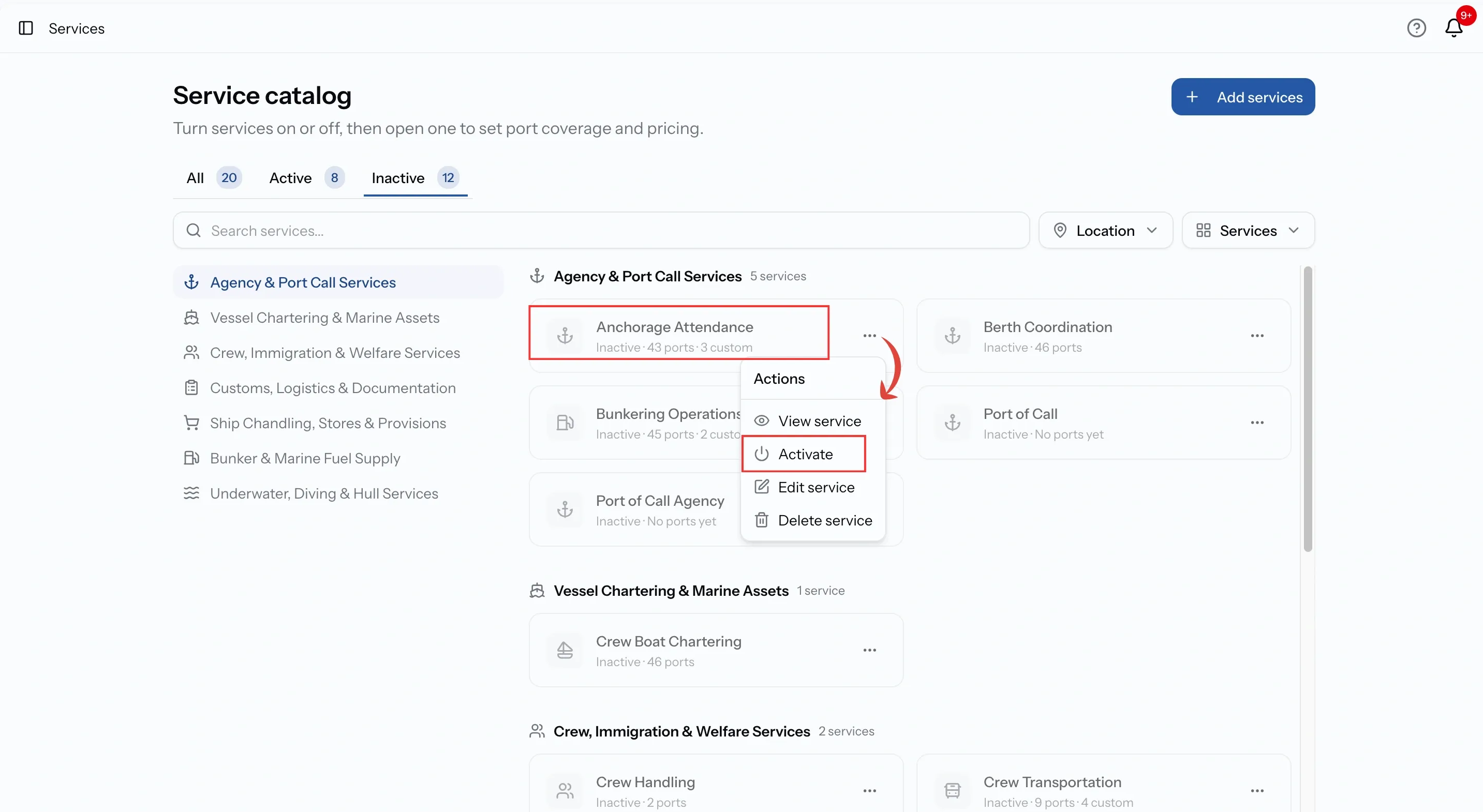Open the Berth Coordination service card
The width and height of the screenshot is (1483, 812).
pos(1103,336)
